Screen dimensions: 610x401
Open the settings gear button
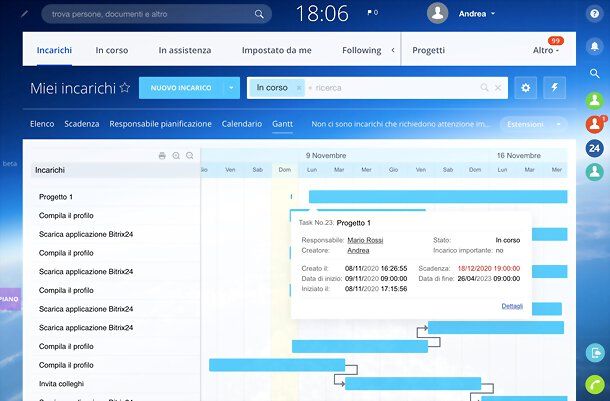point(526,88)
